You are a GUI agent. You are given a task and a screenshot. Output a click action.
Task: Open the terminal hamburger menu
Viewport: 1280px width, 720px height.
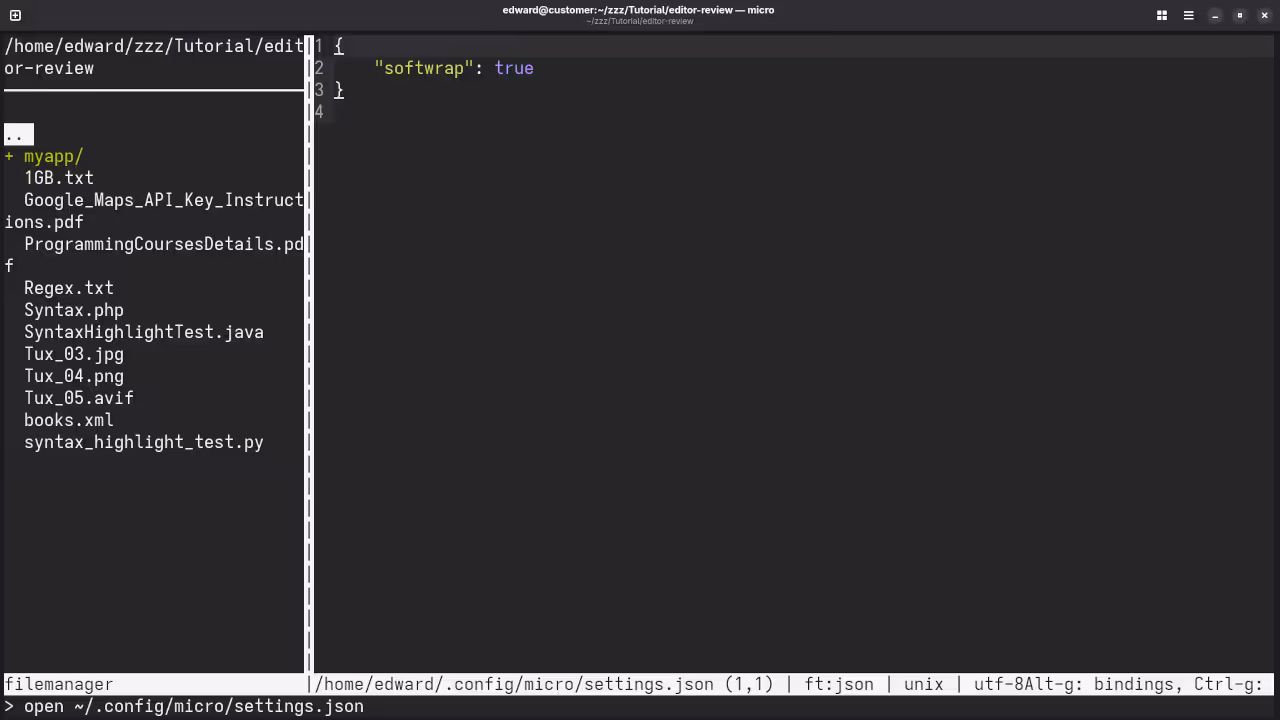click(1188, 15)
